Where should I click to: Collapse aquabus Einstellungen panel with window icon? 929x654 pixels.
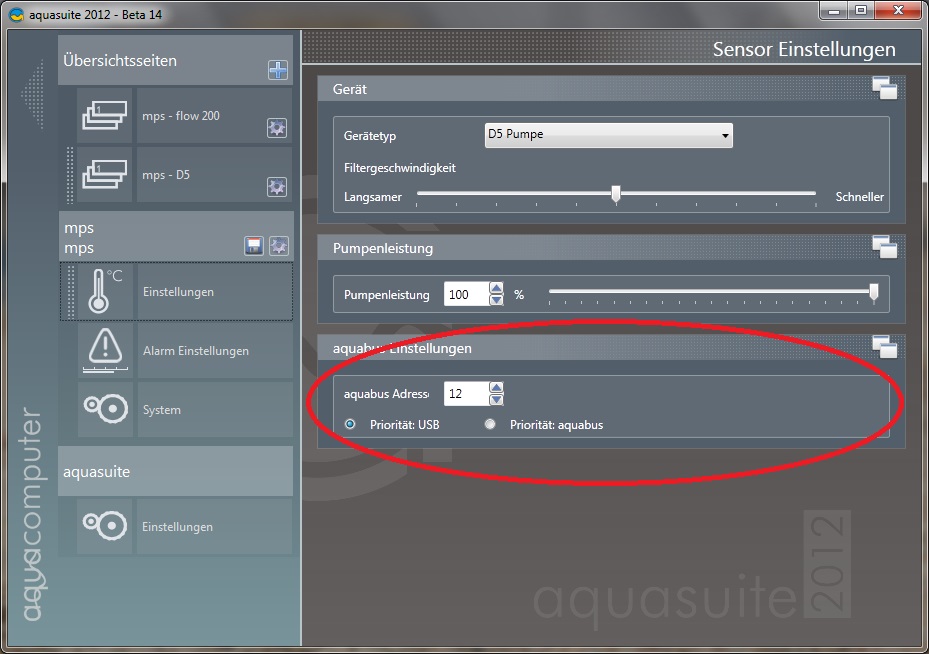point(885,347)
